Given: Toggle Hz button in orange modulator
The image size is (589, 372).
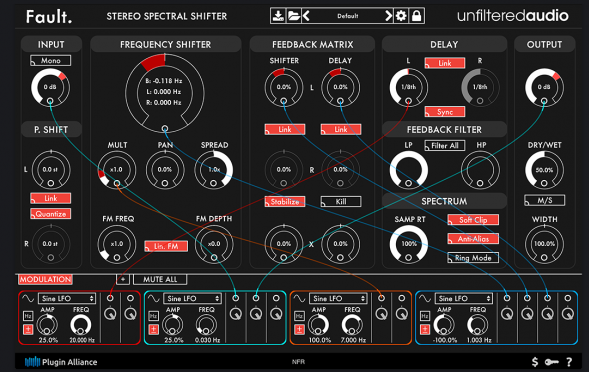Looking at the screenshot, I should pyautogui.click(x=299, y=316).
